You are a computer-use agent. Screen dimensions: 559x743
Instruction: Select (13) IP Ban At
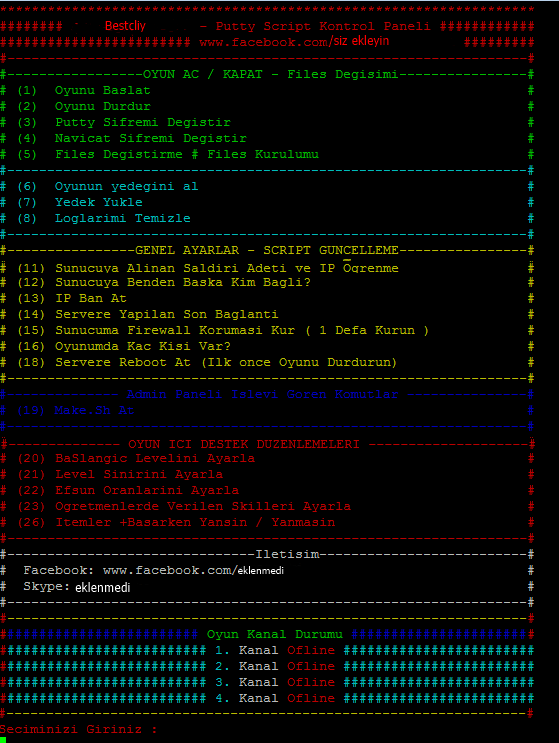(72, 299)
